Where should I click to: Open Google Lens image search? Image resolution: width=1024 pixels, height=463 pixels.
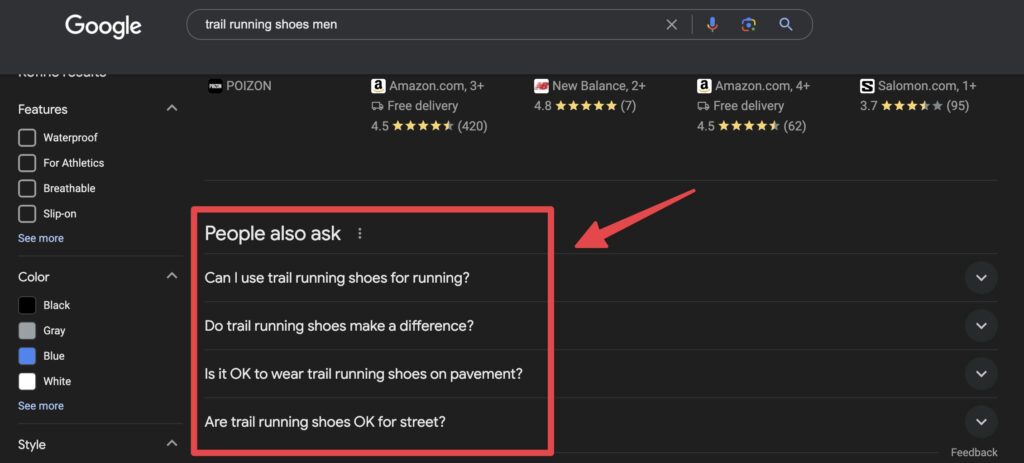point(748,25)
